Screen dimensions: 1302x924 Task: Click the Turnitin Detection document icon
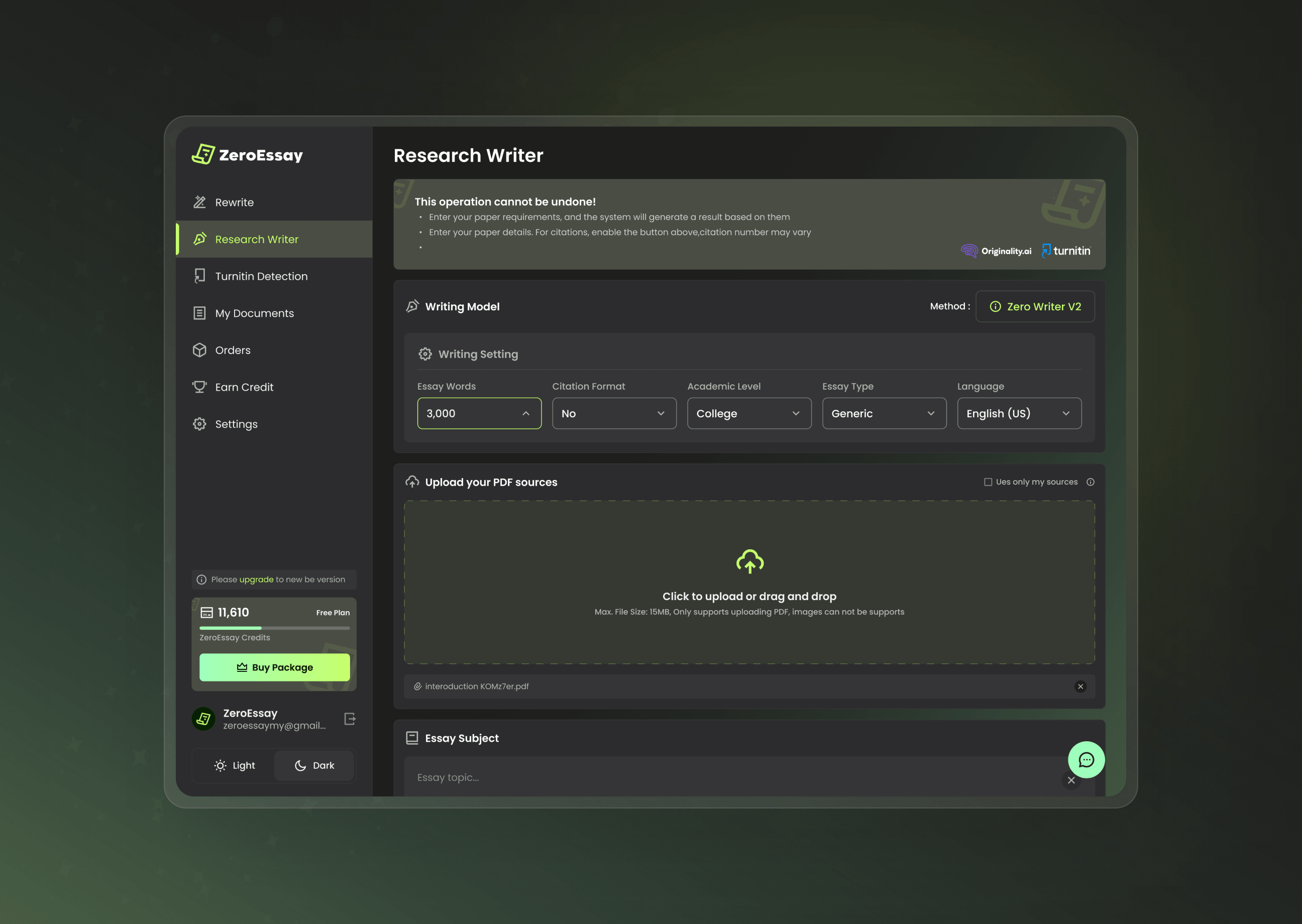pyautogui.click(x=200, y=276)
